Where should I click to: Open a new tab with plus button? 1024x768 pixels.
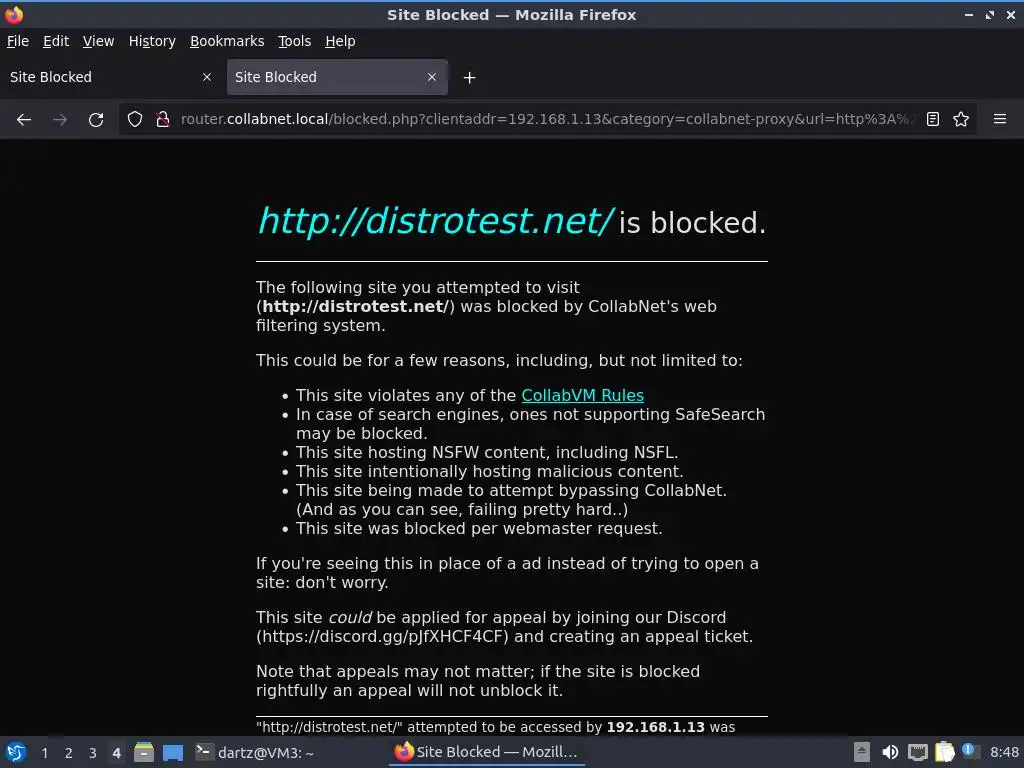click(x=469, y=78)
